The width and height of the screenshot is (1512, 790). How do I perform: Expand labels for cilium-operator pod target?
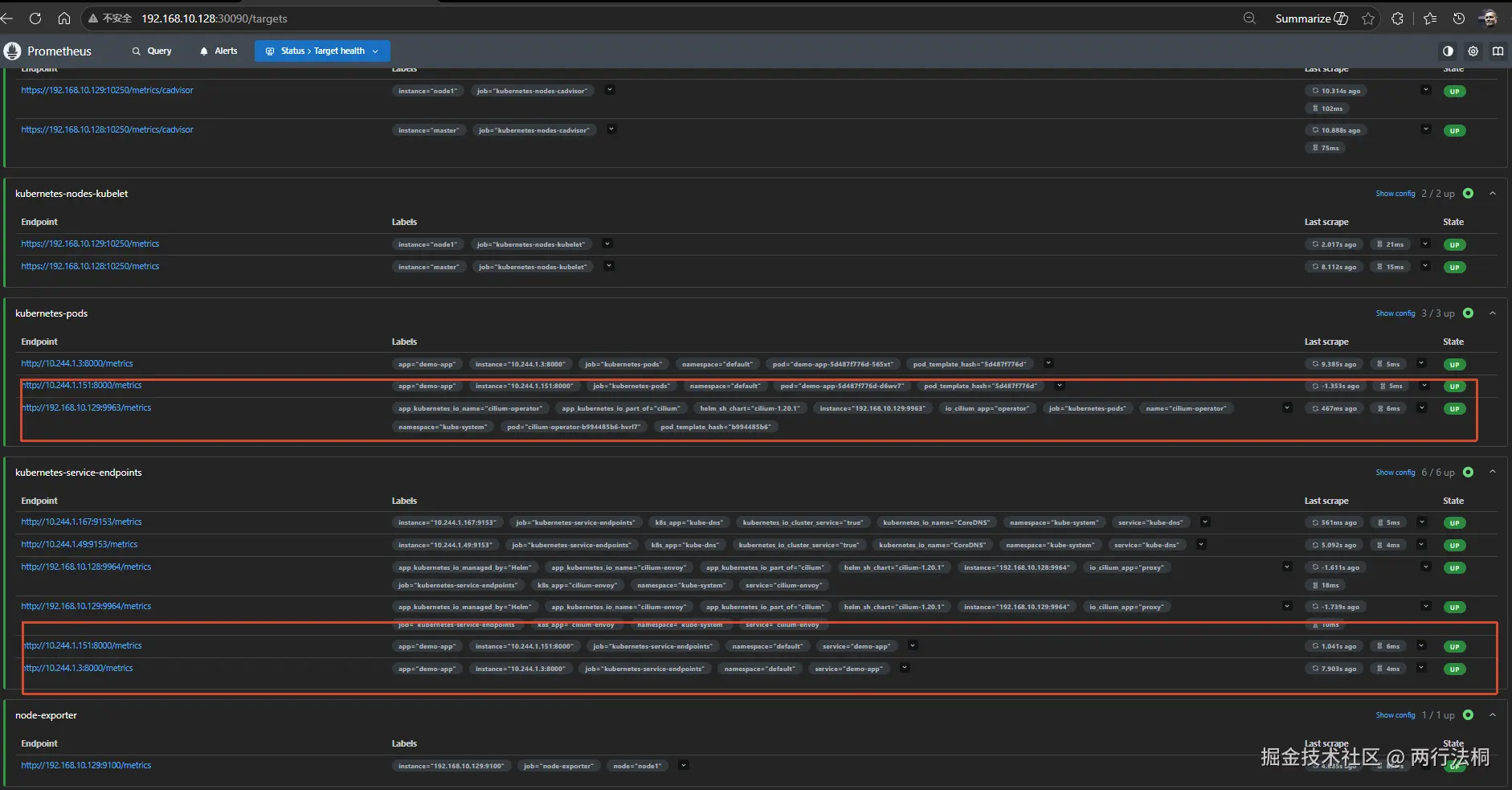pyautogui.click(x=1287, y=407)
